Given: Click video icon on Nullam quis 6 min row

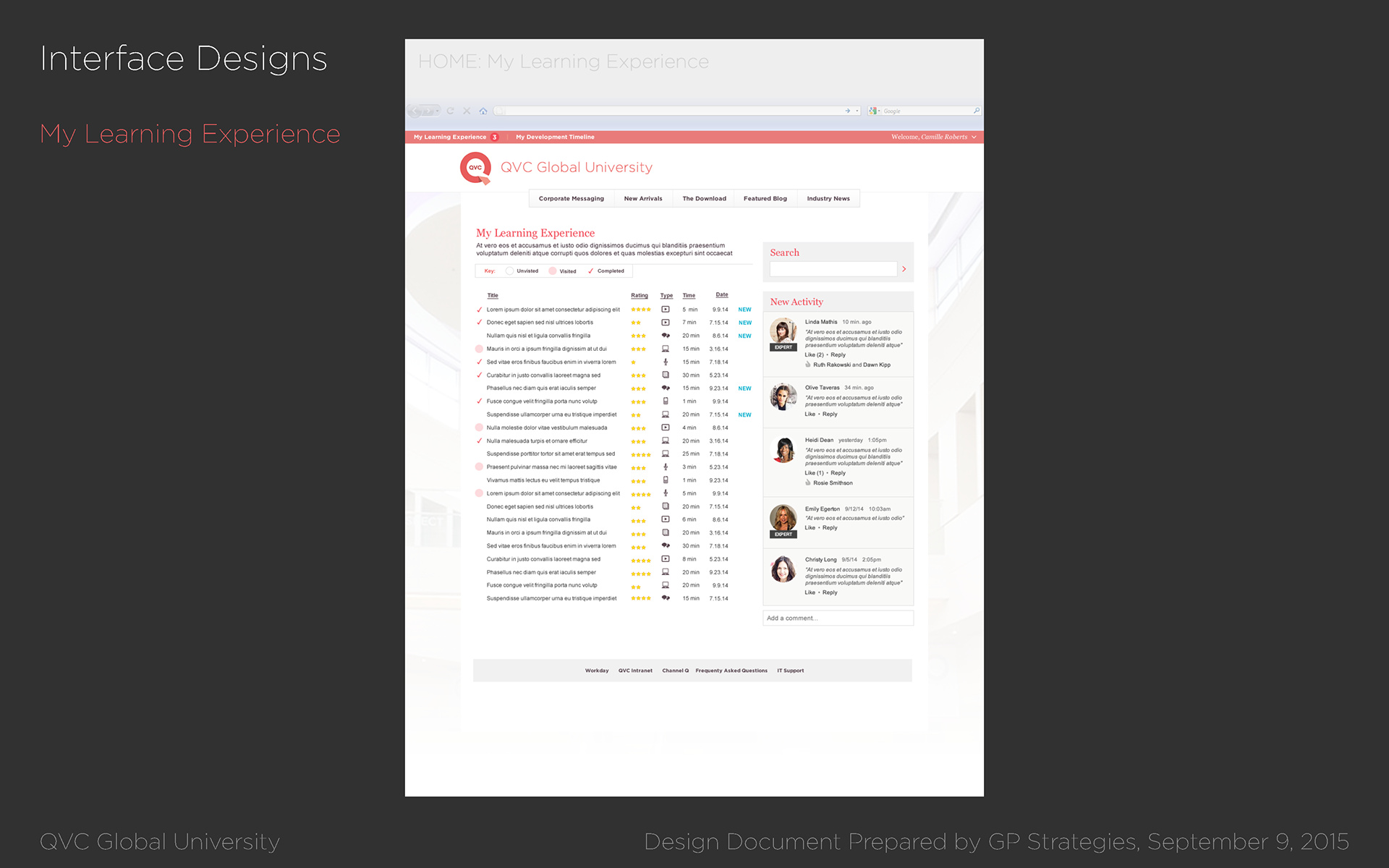Looking at the screenshot, I should click(666, 519).
